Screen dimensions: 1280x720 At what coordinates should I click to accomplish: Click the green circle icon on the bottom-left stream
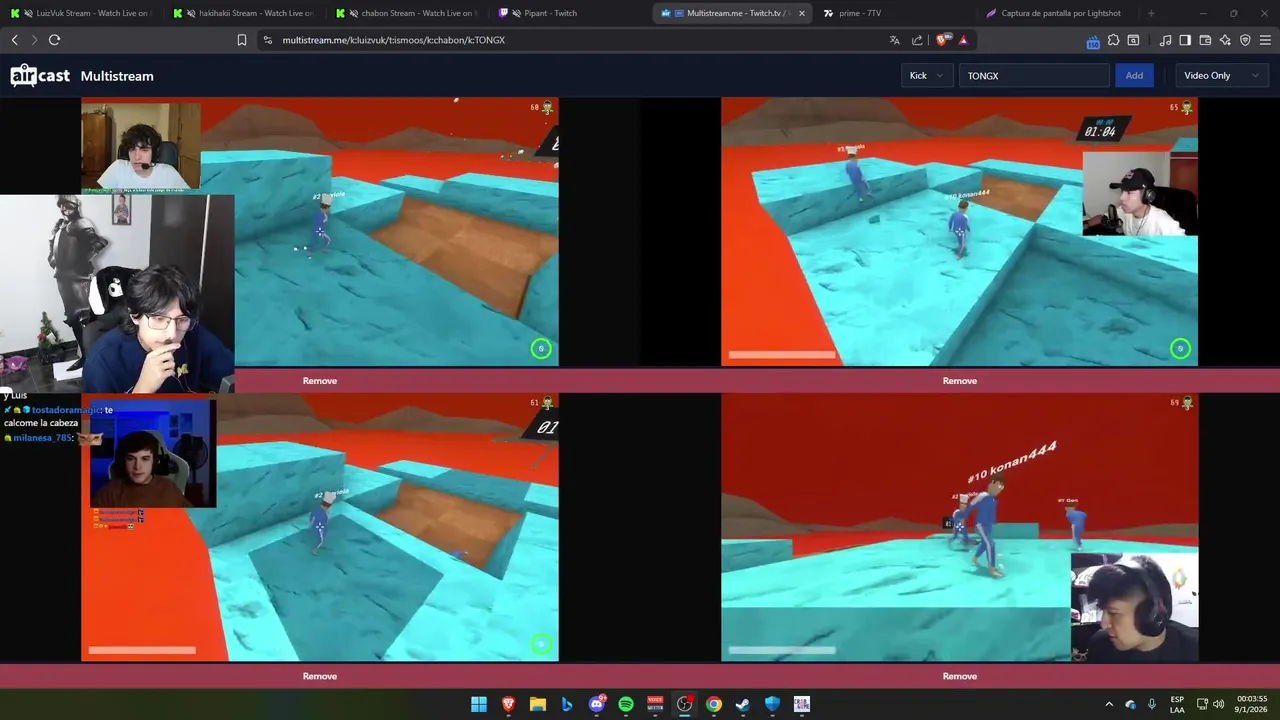[x=541, y=644]
